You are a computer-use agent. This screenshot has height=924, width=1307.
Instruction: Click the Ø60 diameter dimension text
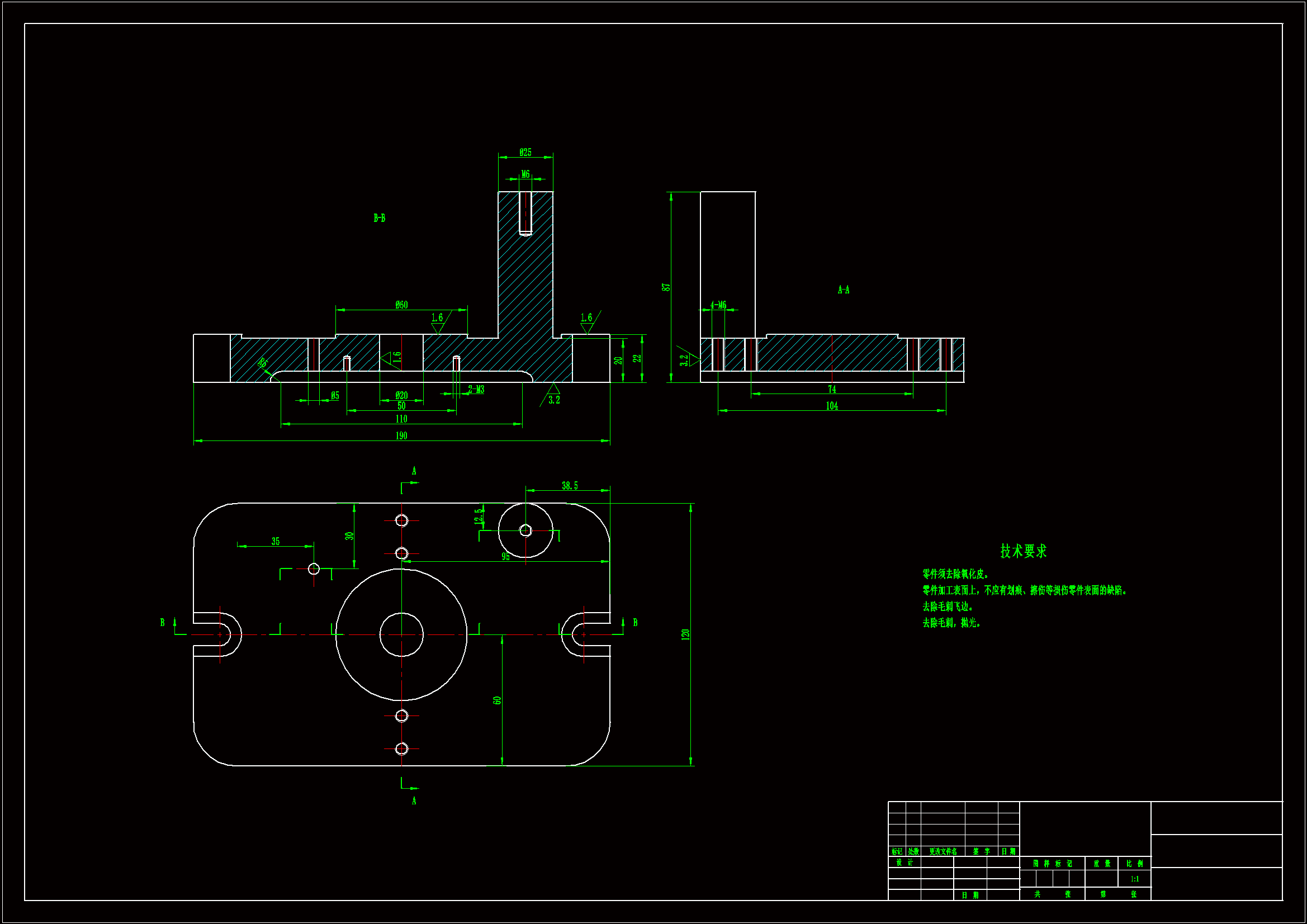pos(401,305)
